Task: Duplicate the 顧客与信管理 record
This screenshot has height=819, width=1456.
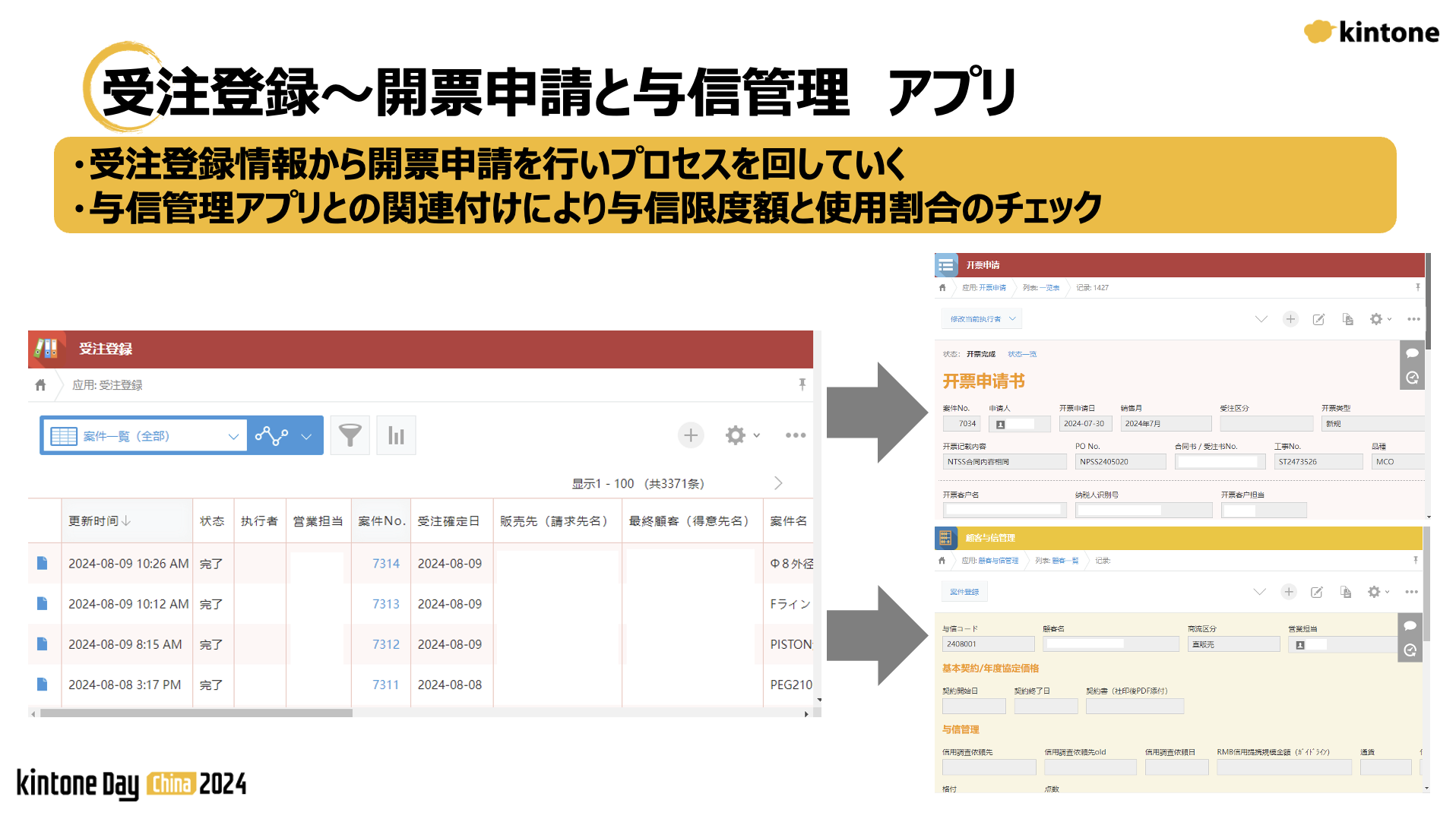Action: 1346,592
